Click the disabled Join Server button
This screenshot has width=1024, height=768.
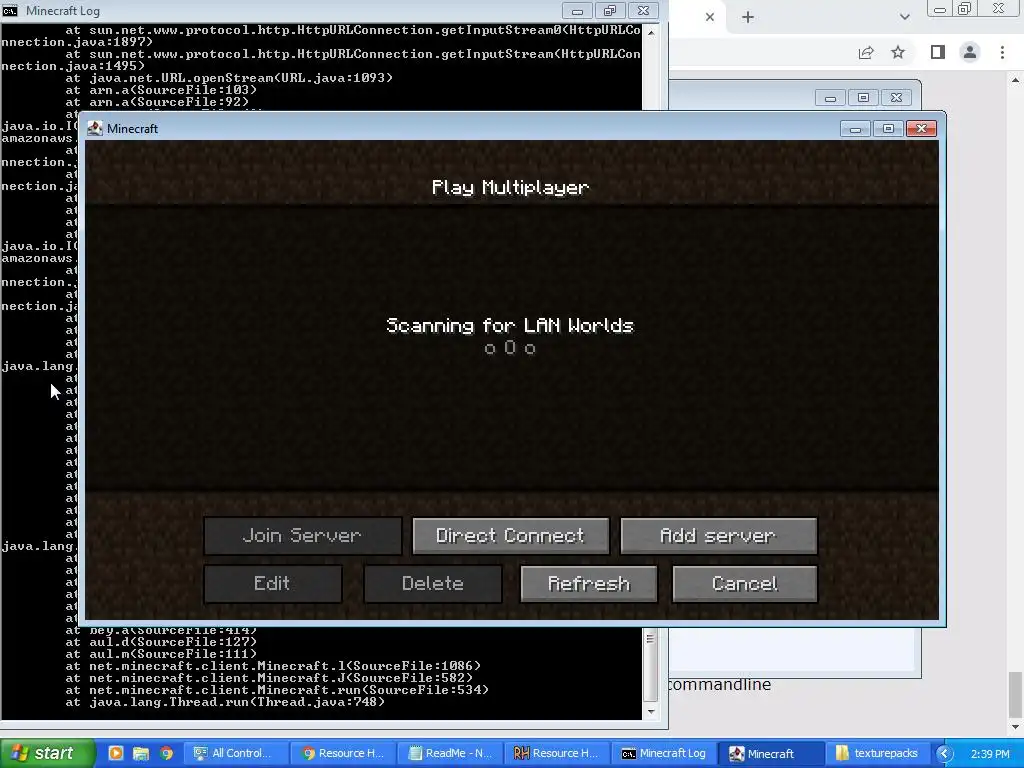tap(302, 536)
